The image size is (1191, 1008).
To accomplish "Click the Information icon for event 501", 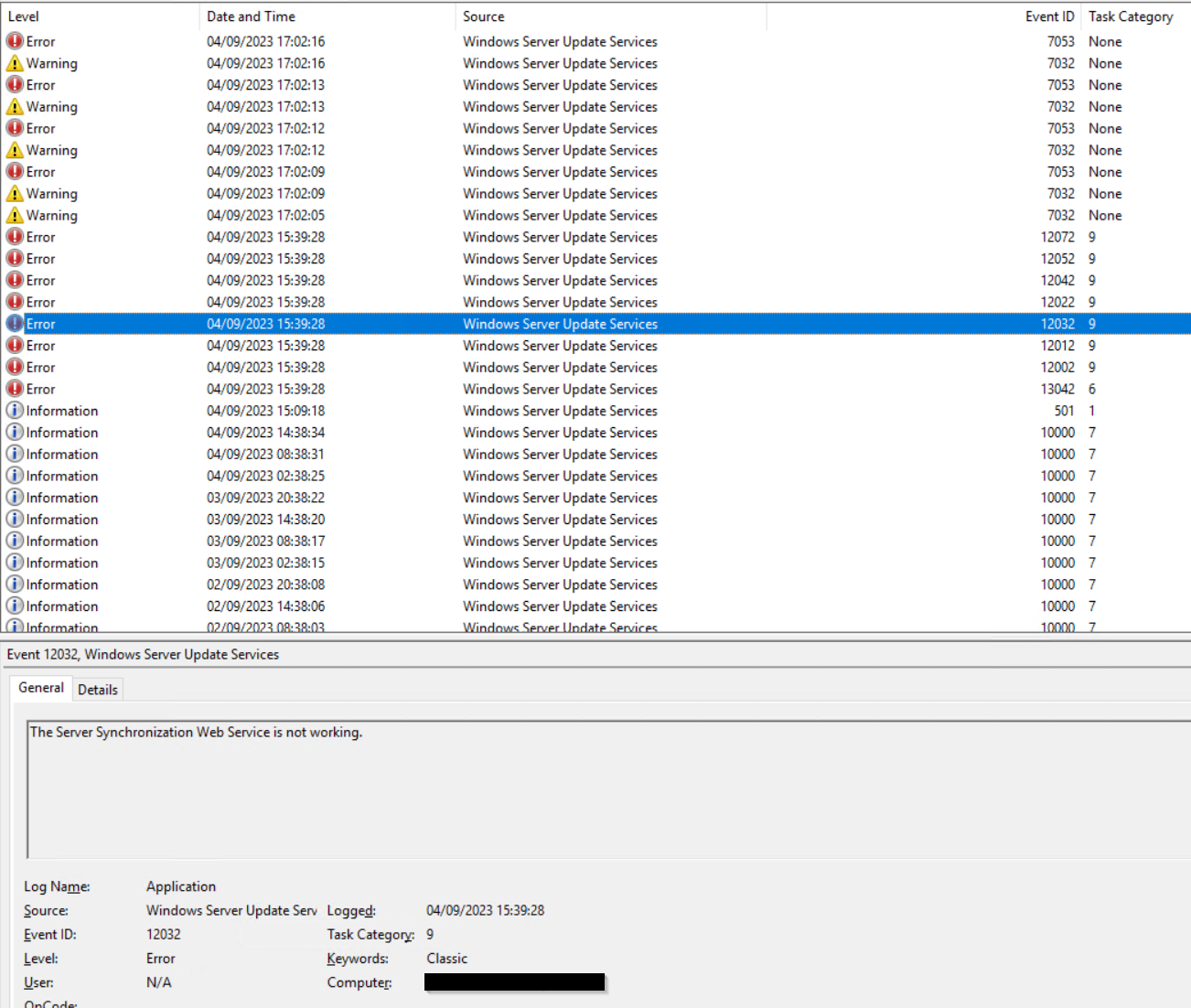I will pos(15,411).
